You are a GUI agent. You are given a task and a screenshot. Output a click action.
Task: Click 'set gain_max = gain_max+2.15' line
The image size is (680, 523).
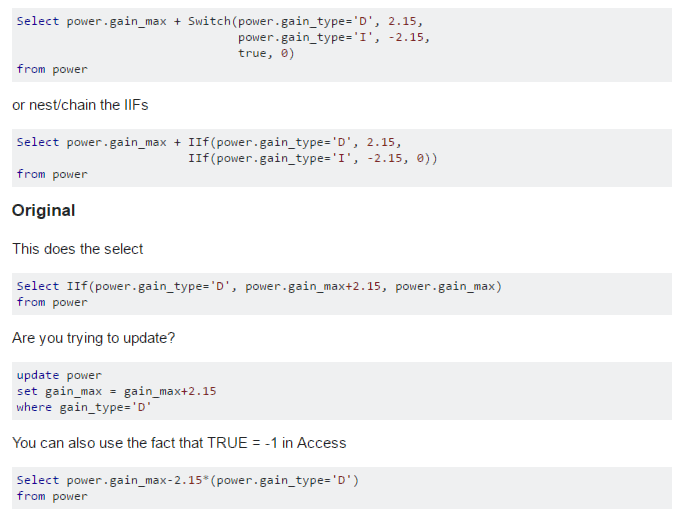click(116, 391)
